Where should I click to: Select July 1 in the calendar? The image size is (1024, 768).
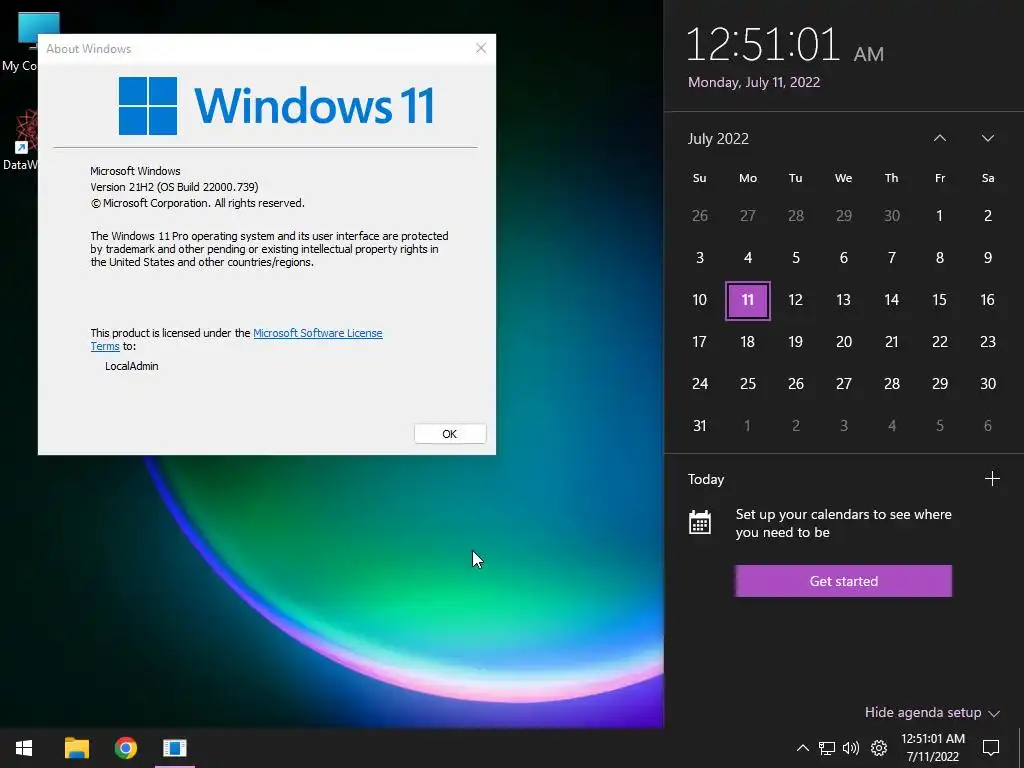(940, 216)
